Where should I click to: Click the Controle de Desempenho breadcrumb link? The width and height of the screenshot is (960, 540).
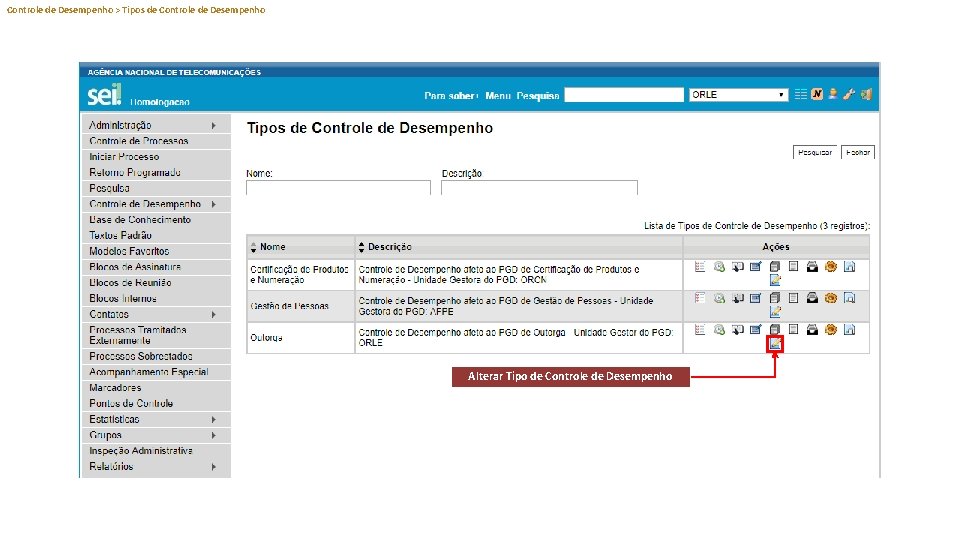pos(59,10)
